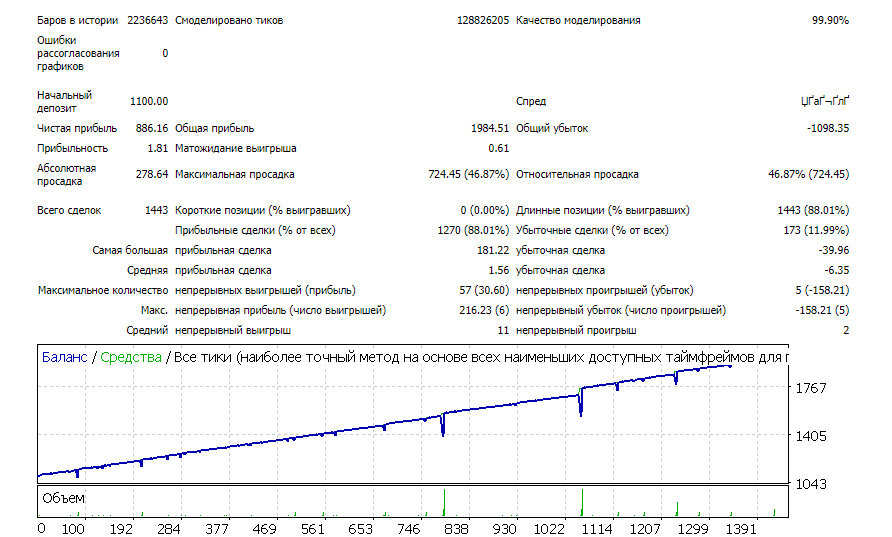Viewport: 892px width, 537px height.
Task: Select the 1043 y-axis label
Action: tap(811, 484)
